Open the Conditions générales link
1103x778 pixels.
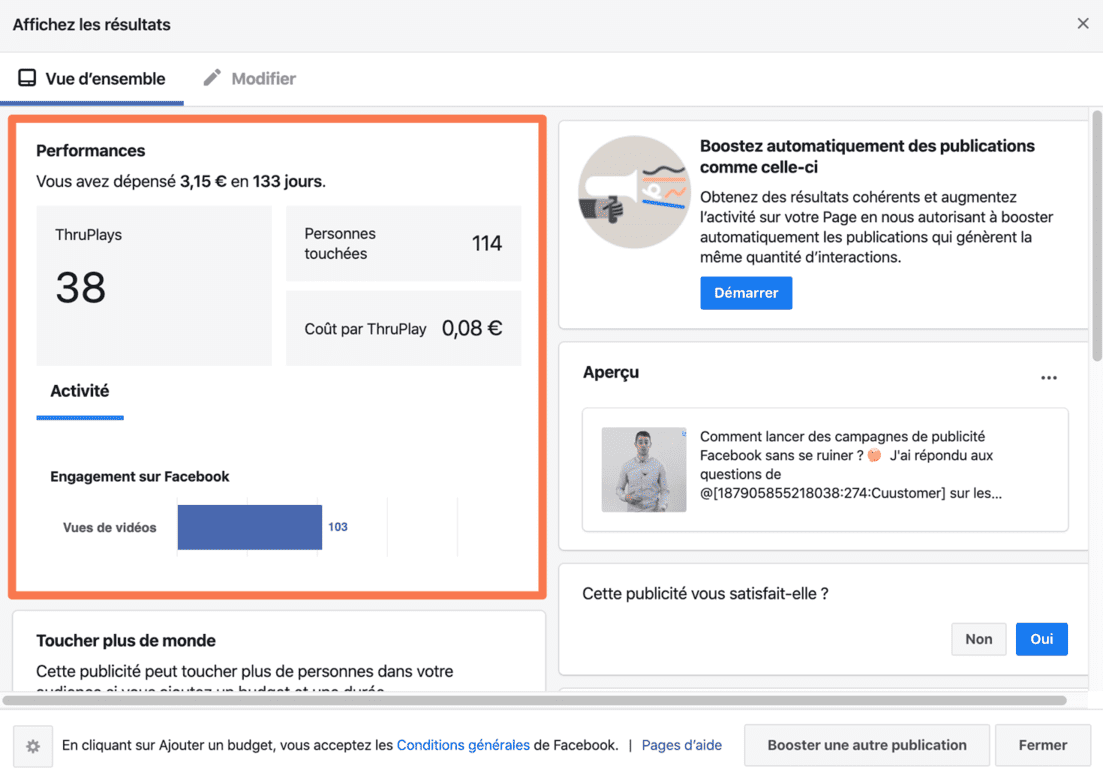point(463,745)
